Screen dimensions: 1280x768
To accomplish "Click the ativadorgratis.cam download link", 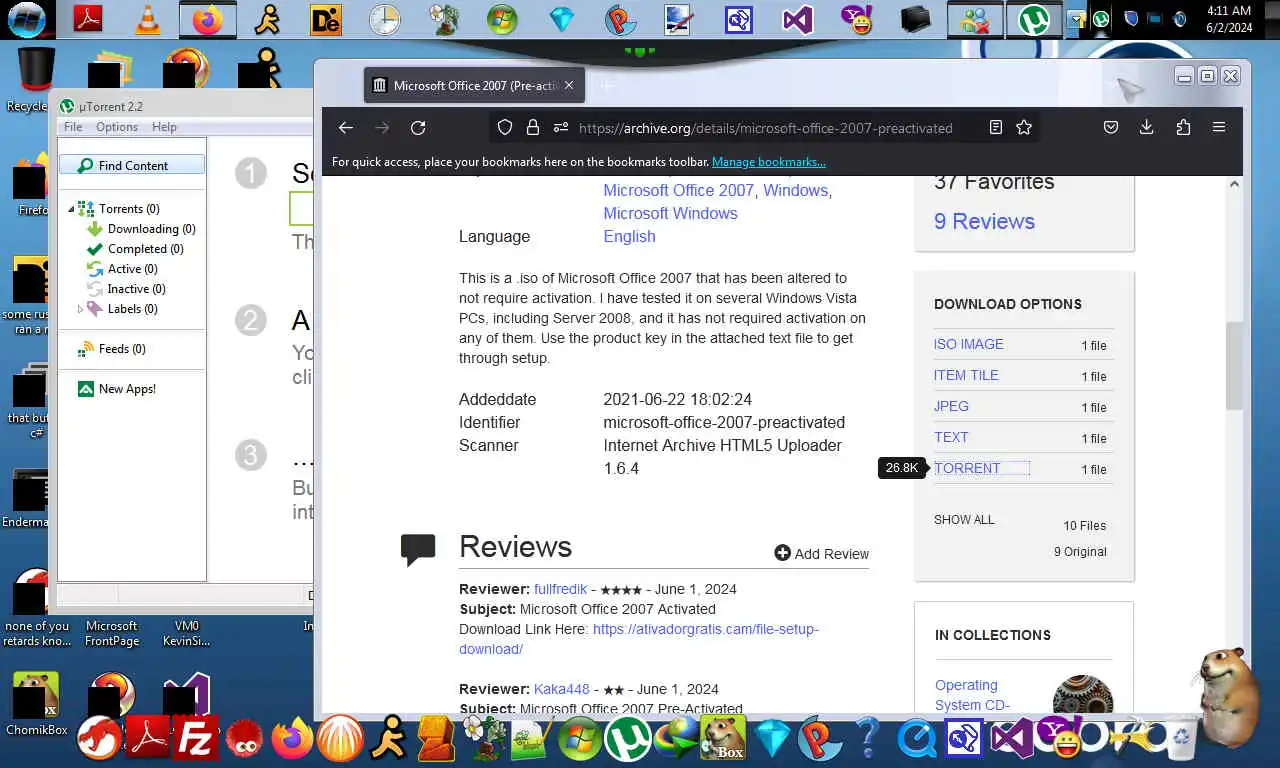I will pyautogui.click(x=639, y=639).
